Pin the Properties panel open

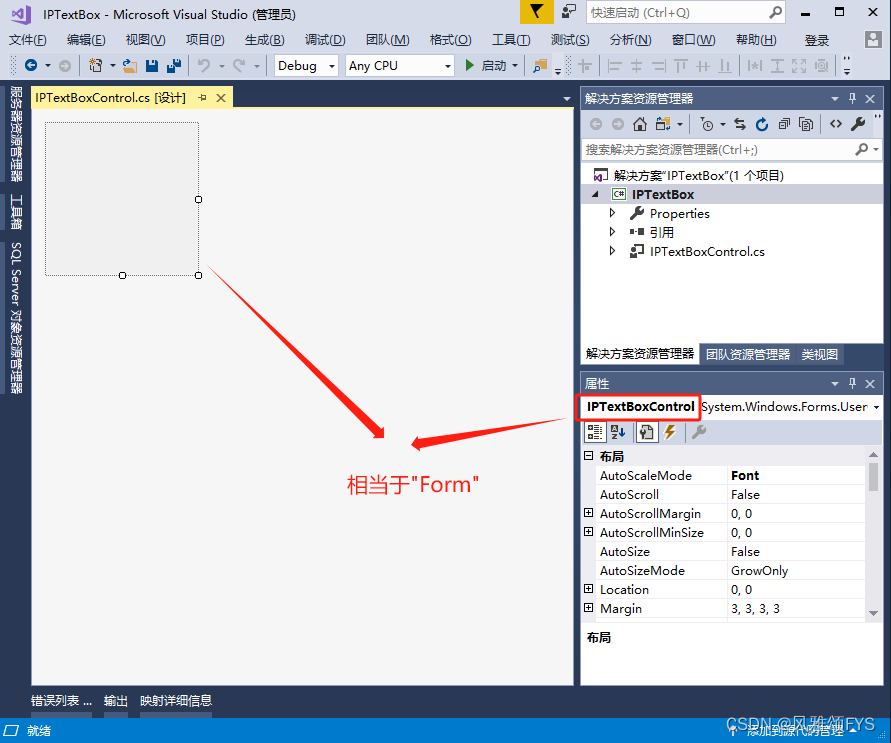coord(852,383)
